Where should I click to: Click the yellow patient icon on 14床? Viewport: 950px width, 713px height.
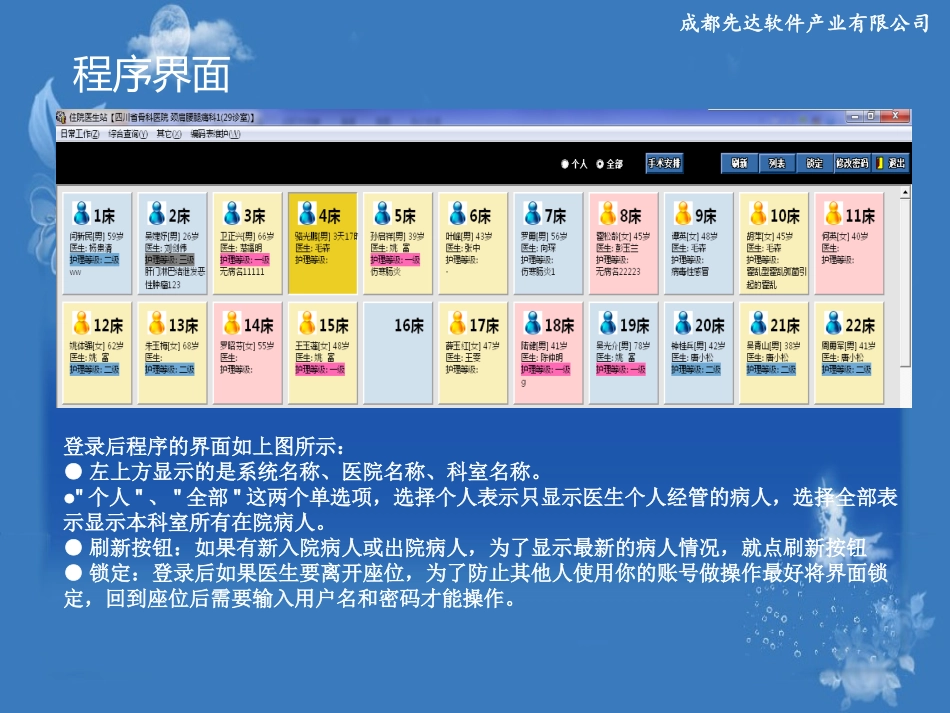231,323
